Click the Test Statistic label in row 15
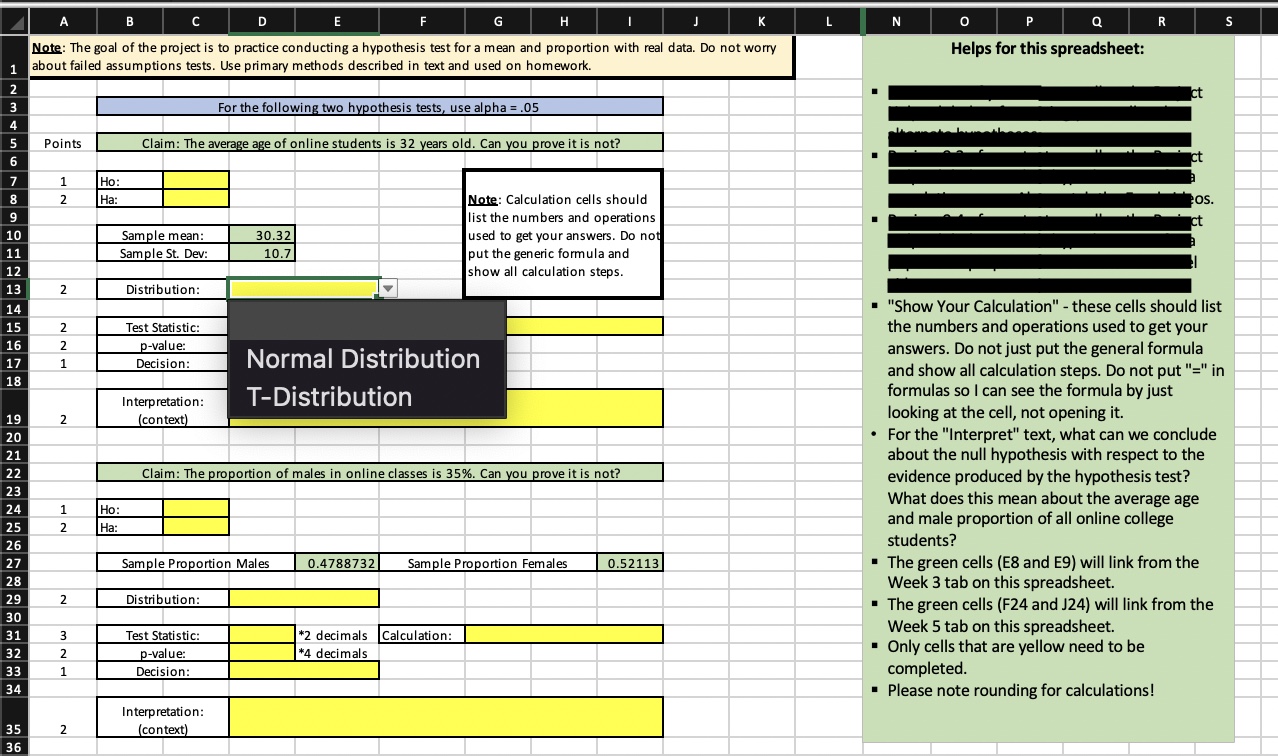 [162, 327]
